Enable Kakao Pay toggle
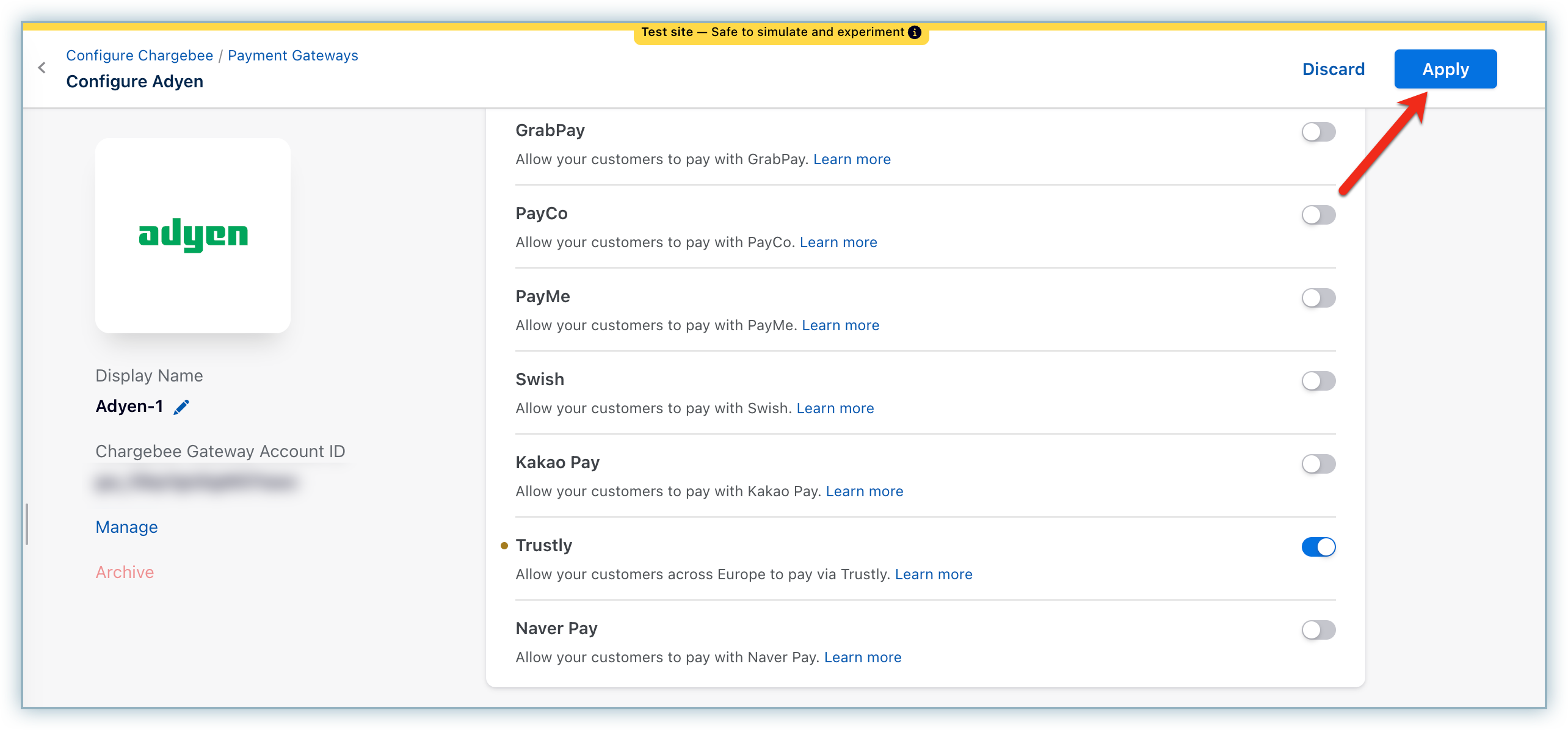The width and height of the screenshot is (1568, 730). pos(1318,464)
